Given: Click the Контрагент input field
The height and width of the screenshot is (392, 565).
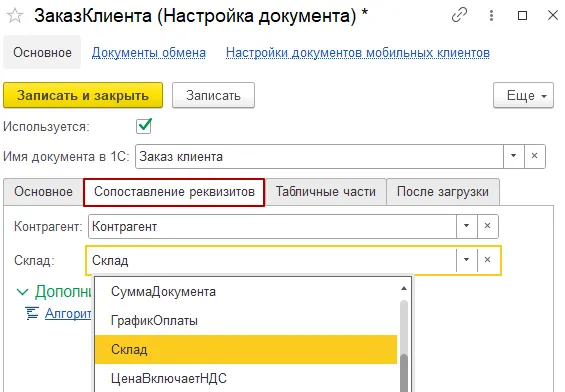Looking at the screenshot, I should (x=272, y=226).
